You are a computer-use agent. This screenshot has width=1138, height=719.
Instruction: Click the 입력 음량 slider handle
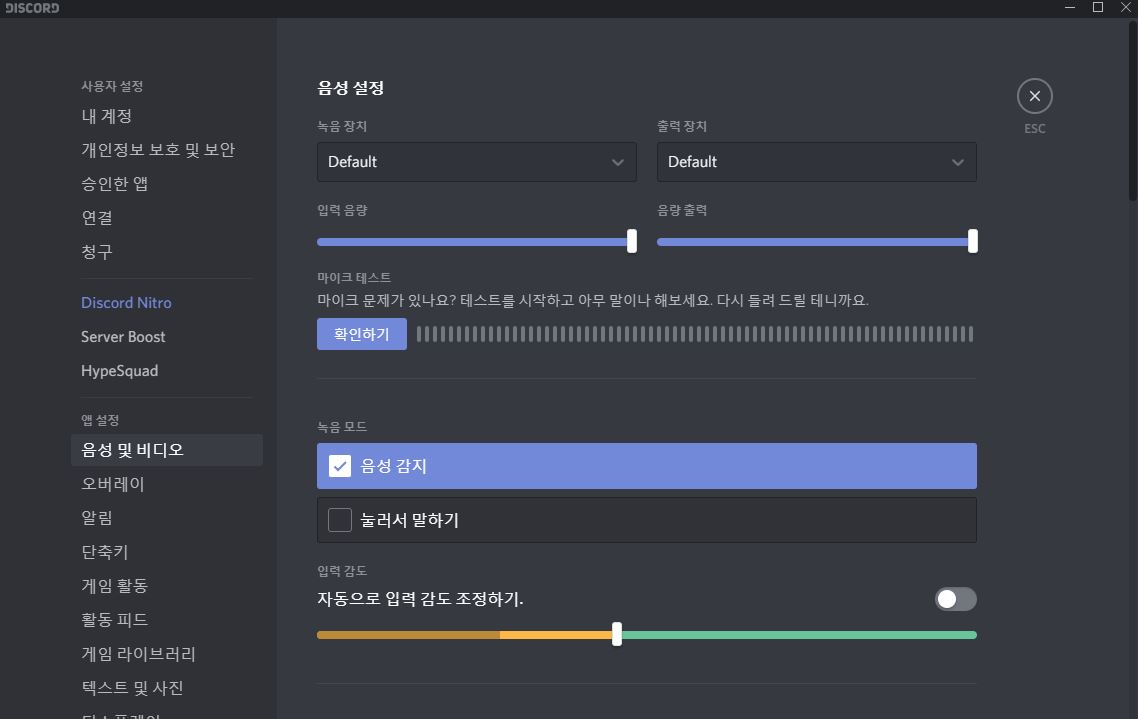(632, 241)
